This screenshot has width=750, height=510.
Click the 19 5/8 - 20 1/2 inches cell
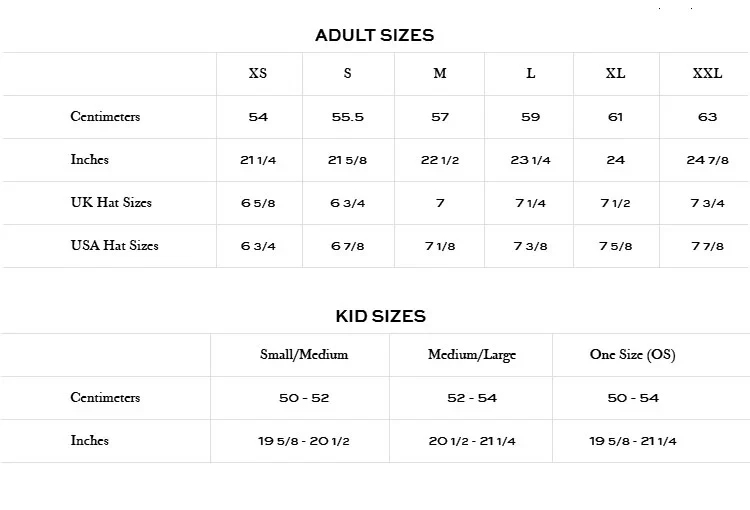(304, 441)
